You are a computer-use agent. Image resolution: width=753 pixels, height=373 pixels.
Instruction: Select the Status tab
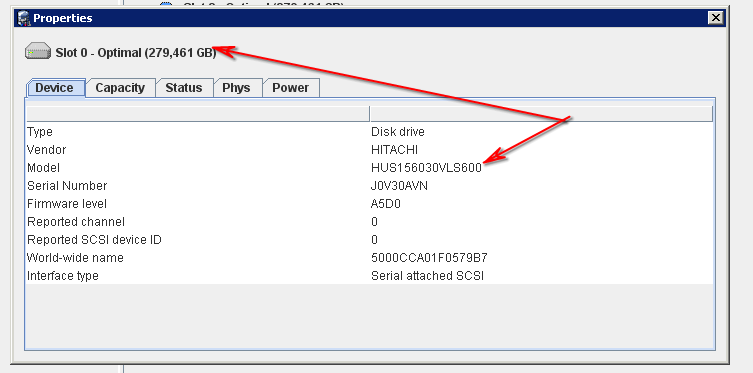[183, 88]
